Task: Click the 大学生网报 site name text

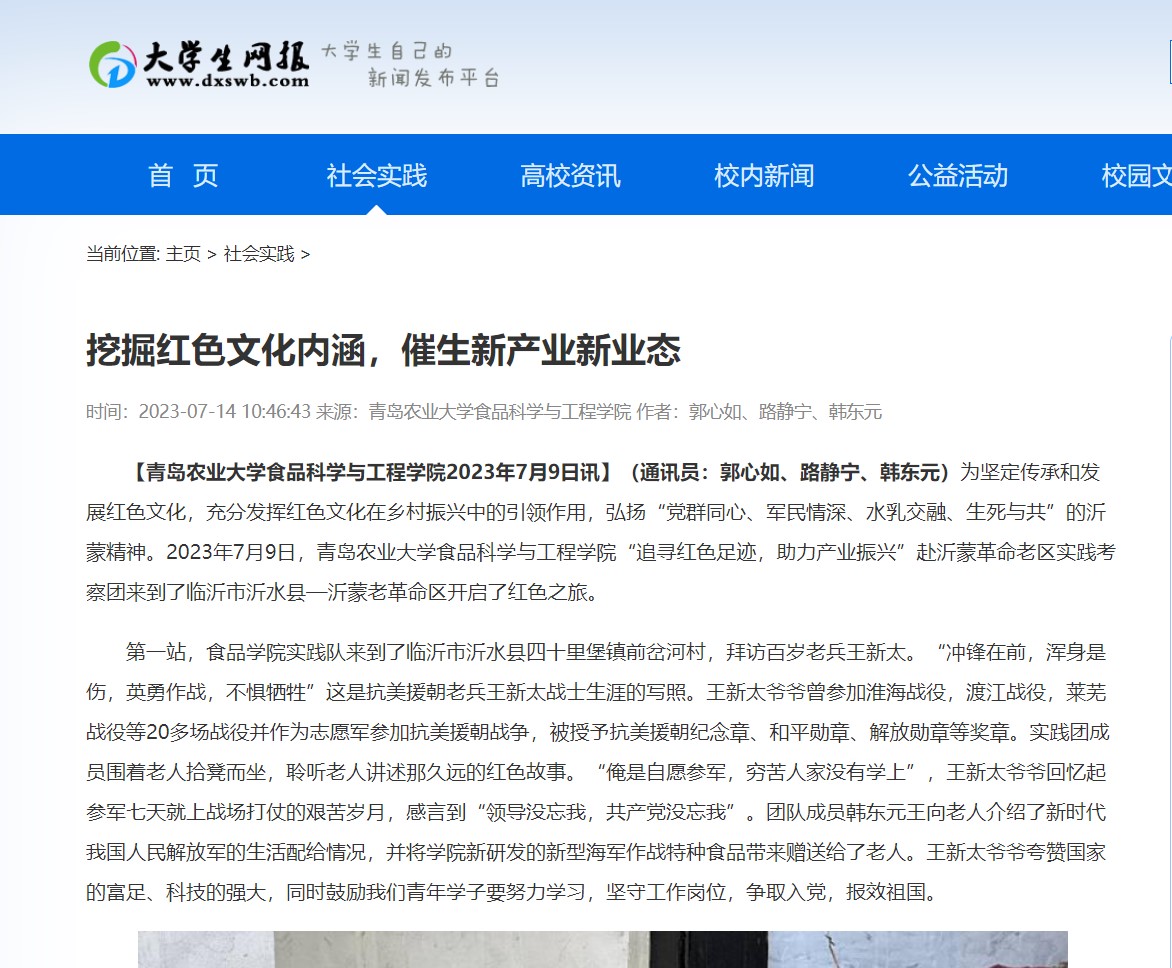Action: (x=226, y=56)
